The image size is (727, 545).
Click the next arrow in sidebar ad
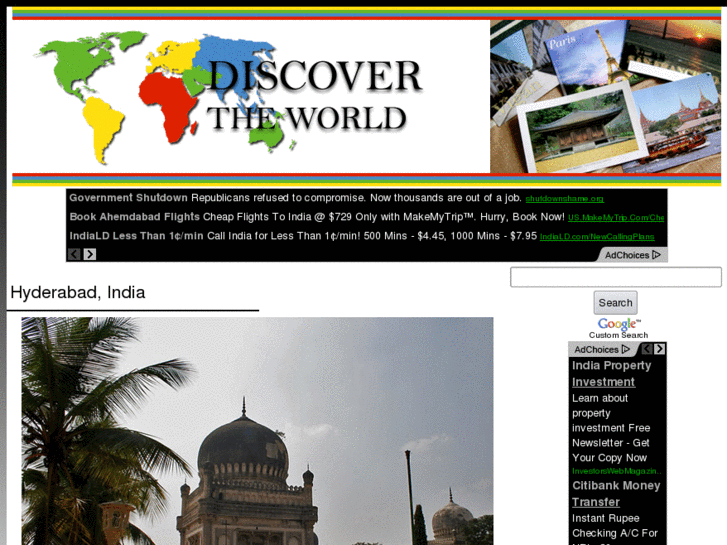[x=660, y=349]
